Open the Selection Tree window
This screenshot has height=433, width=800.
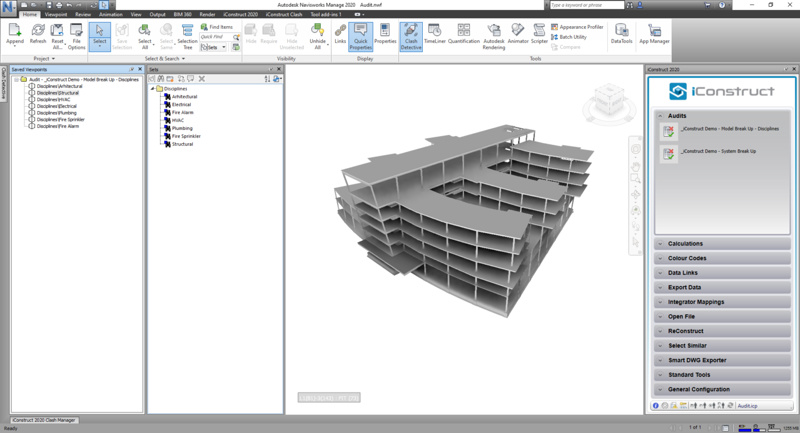click(x=187, y=36)
